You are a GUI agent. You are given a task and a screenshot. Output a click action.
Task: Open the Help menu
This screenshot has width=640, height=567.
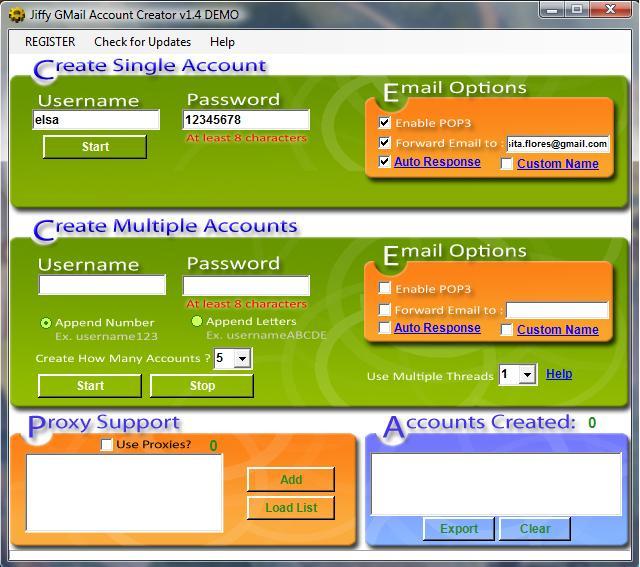pos(222,42)
